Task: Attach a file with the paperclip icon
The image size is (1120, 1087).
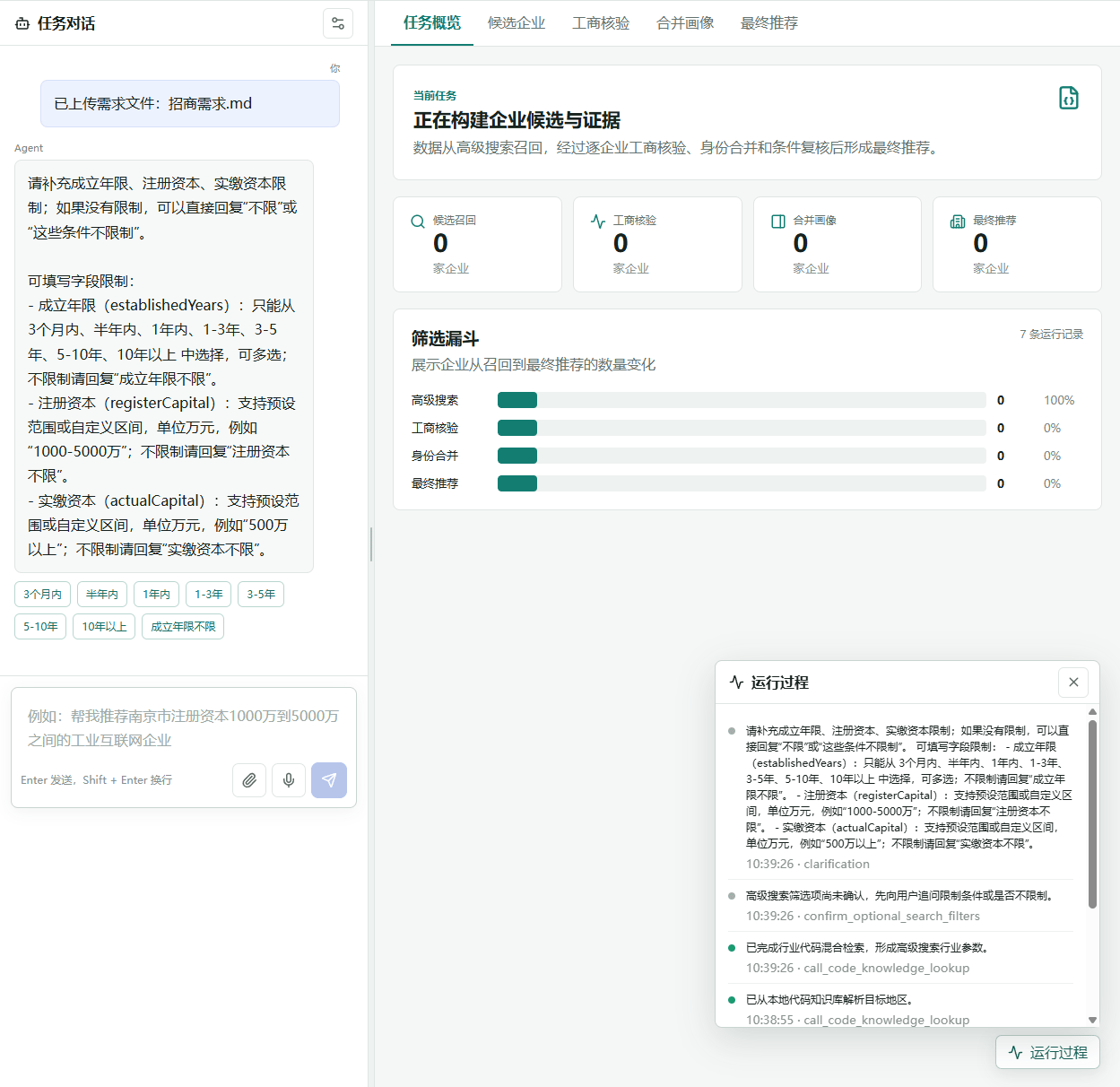Action: coord(249,780)
